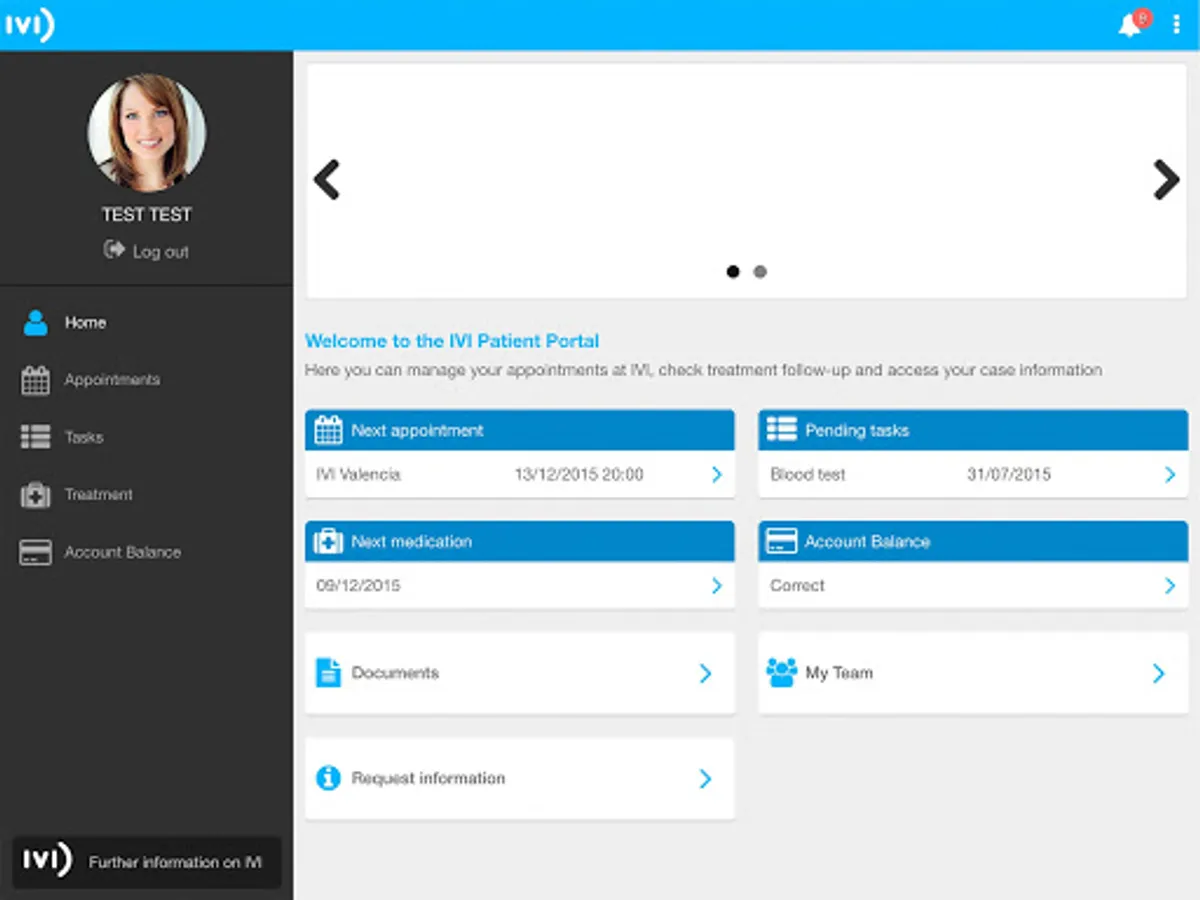Image resolution: width=1200 pixels, height=900 pixels.
Task: Select the second carousel dot indicator
Action: click(x=760, y=271)
